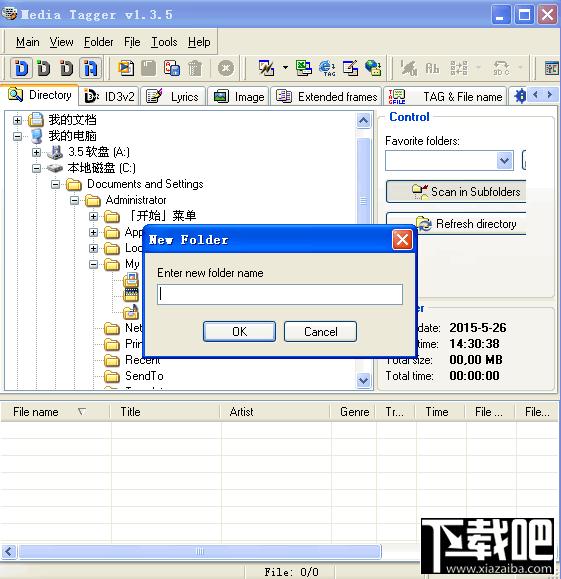The width and height of the screenshot is (561, 579).
Task: Click OK in the New Folder dialog
Action: (239, 332)
